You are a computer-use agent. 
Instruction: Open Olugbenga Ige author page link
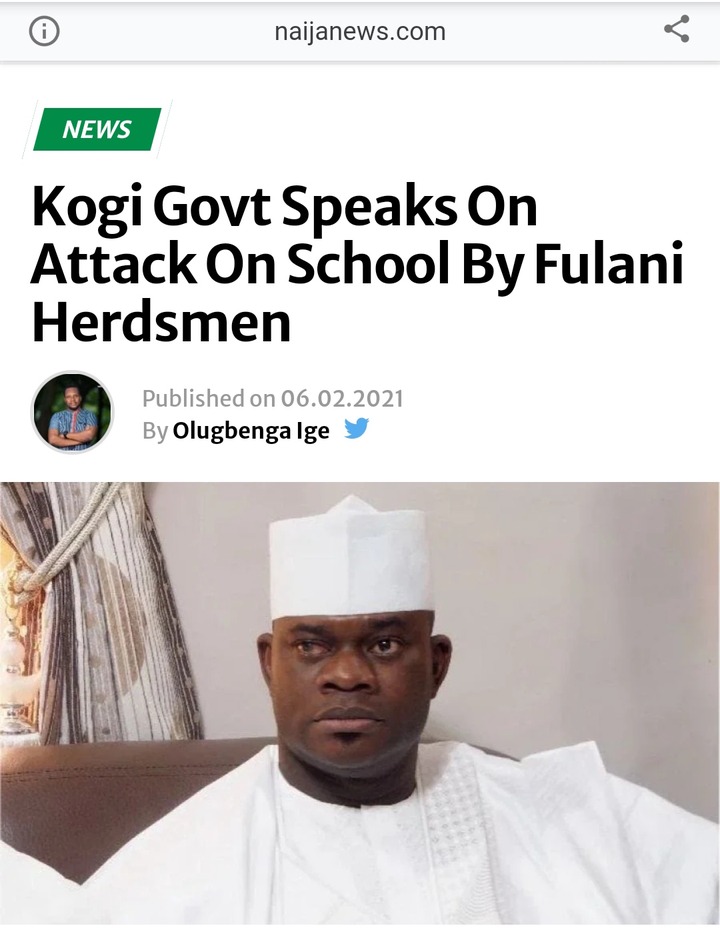click(x=251, y=431)
